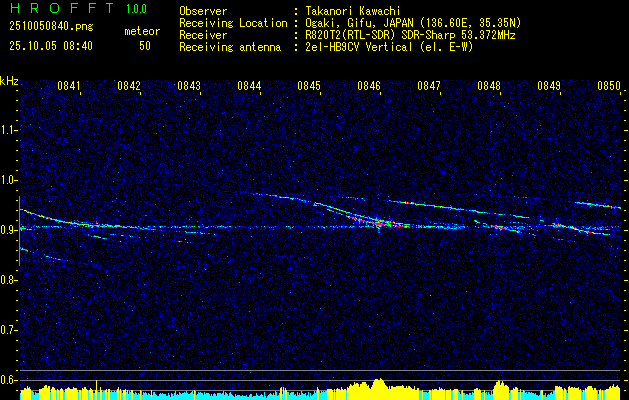
Task: Click the 0847 time axis marker
Action: coord(429,86)
